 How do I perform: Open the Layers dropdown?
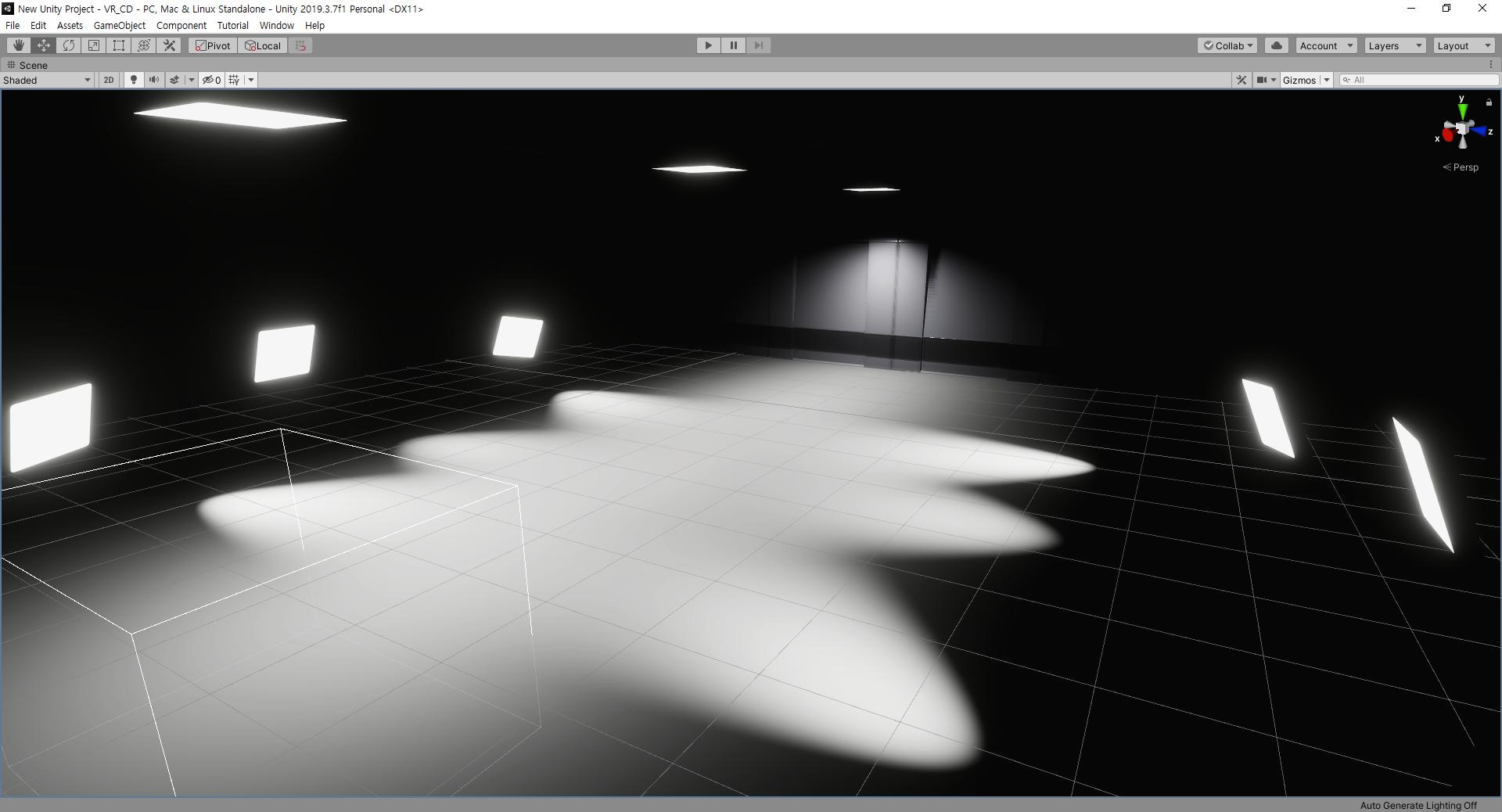tap(1395, 45)
